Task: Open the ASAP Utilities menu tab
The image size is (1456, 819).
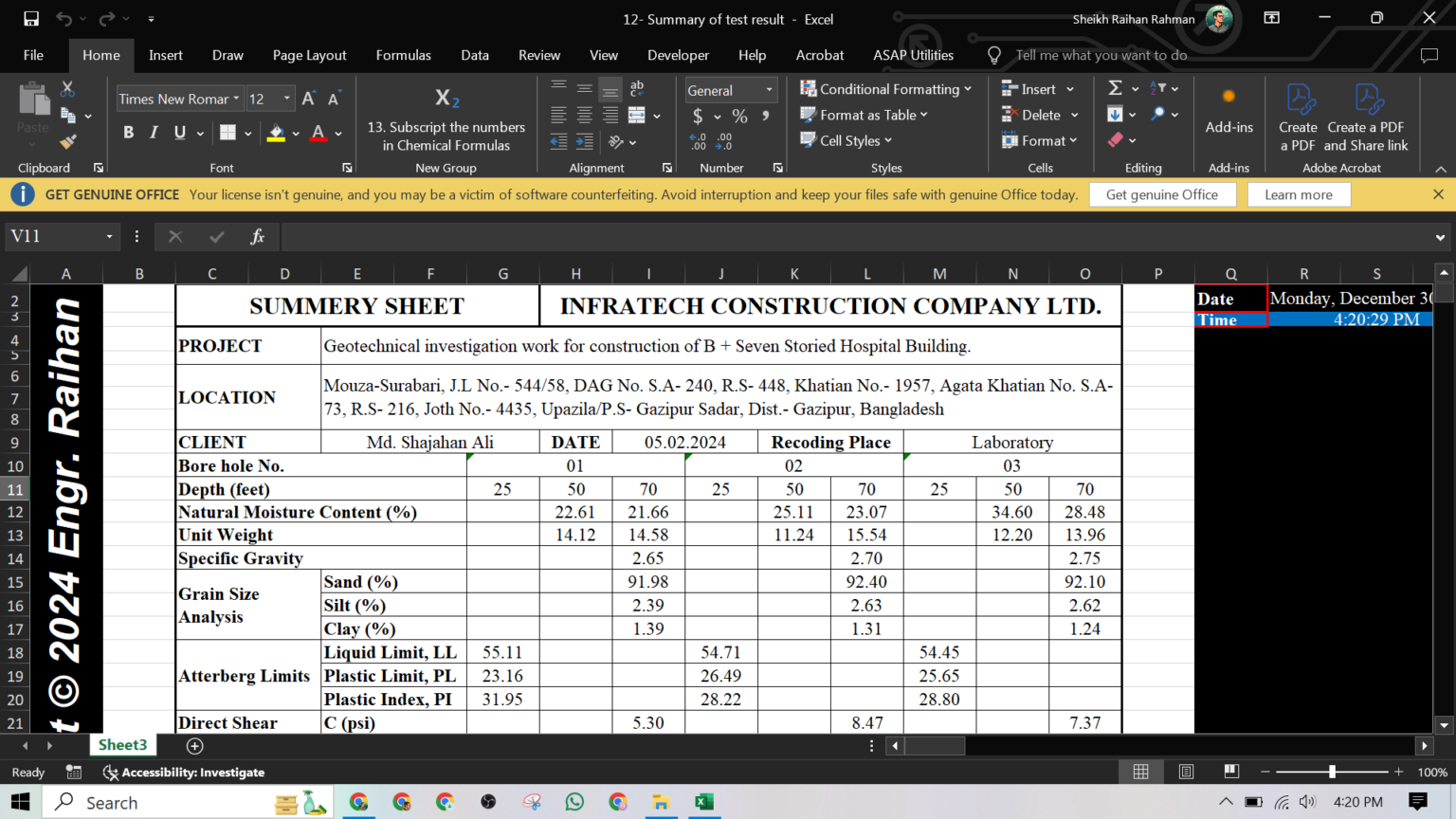Action: pyautogui.click(x=912, y=55)
